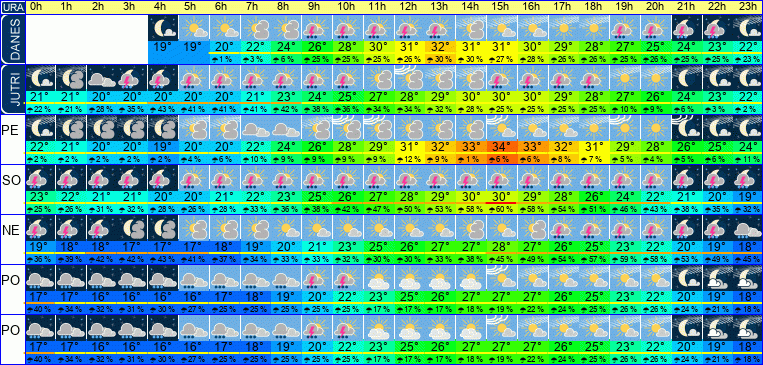Select the NE day row label
Image resolution: width=763 pixels, height=365 pixels.
click(12, 231)
